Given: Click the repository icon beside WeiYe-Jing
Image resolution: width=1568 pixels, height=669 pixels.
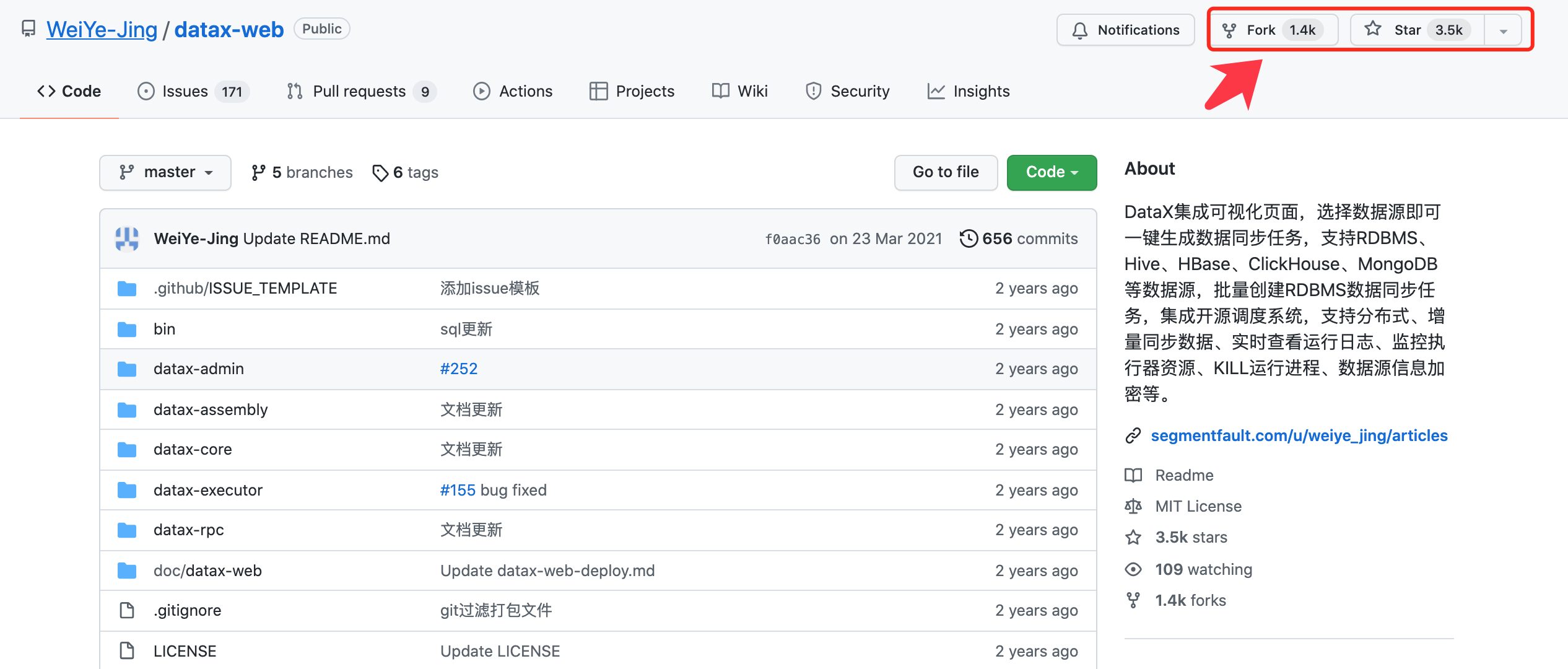Looking at the screenshot, I should 28,29.
